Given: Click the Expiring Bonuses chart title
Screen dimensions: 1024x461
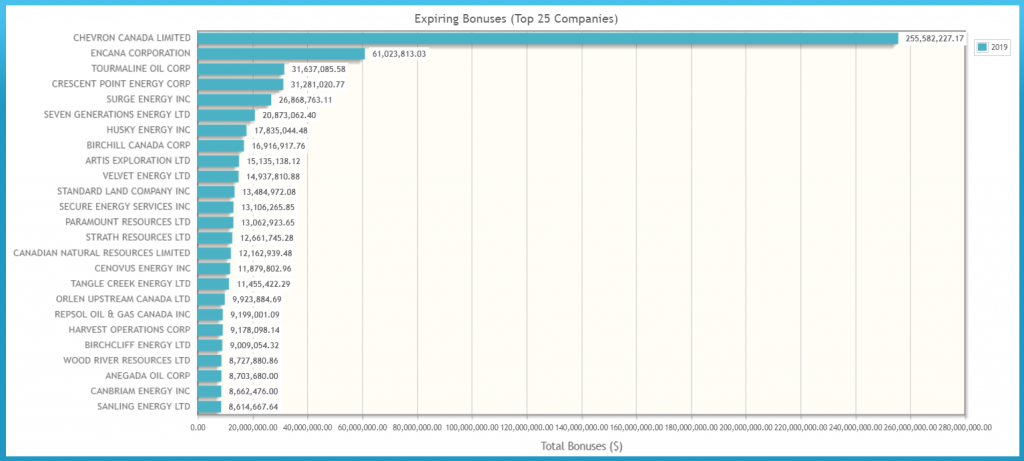Looking at the screenshot, I should coord(517,20).
